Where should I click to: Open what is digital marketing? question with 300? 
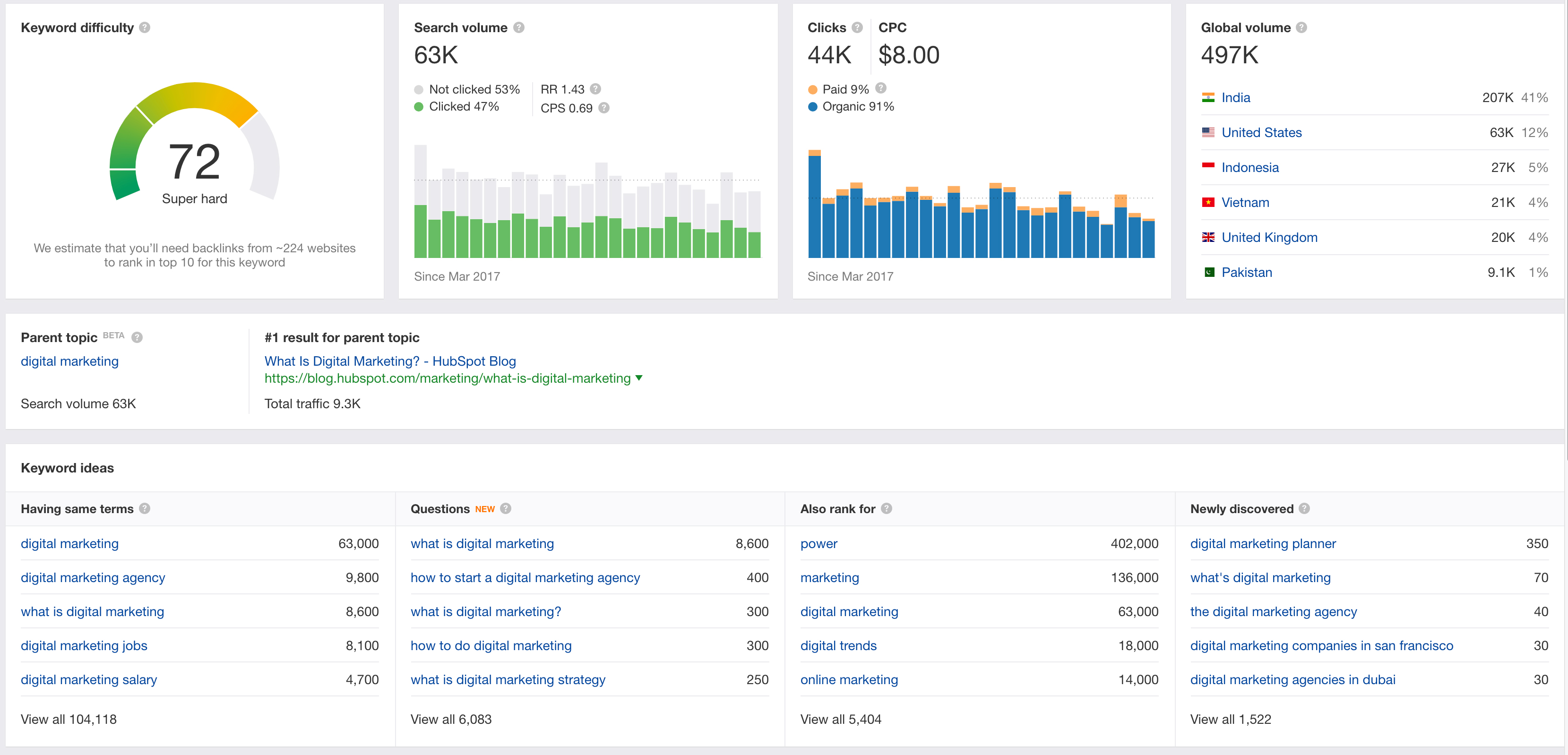pyautogui.click(x=486, y=611)
